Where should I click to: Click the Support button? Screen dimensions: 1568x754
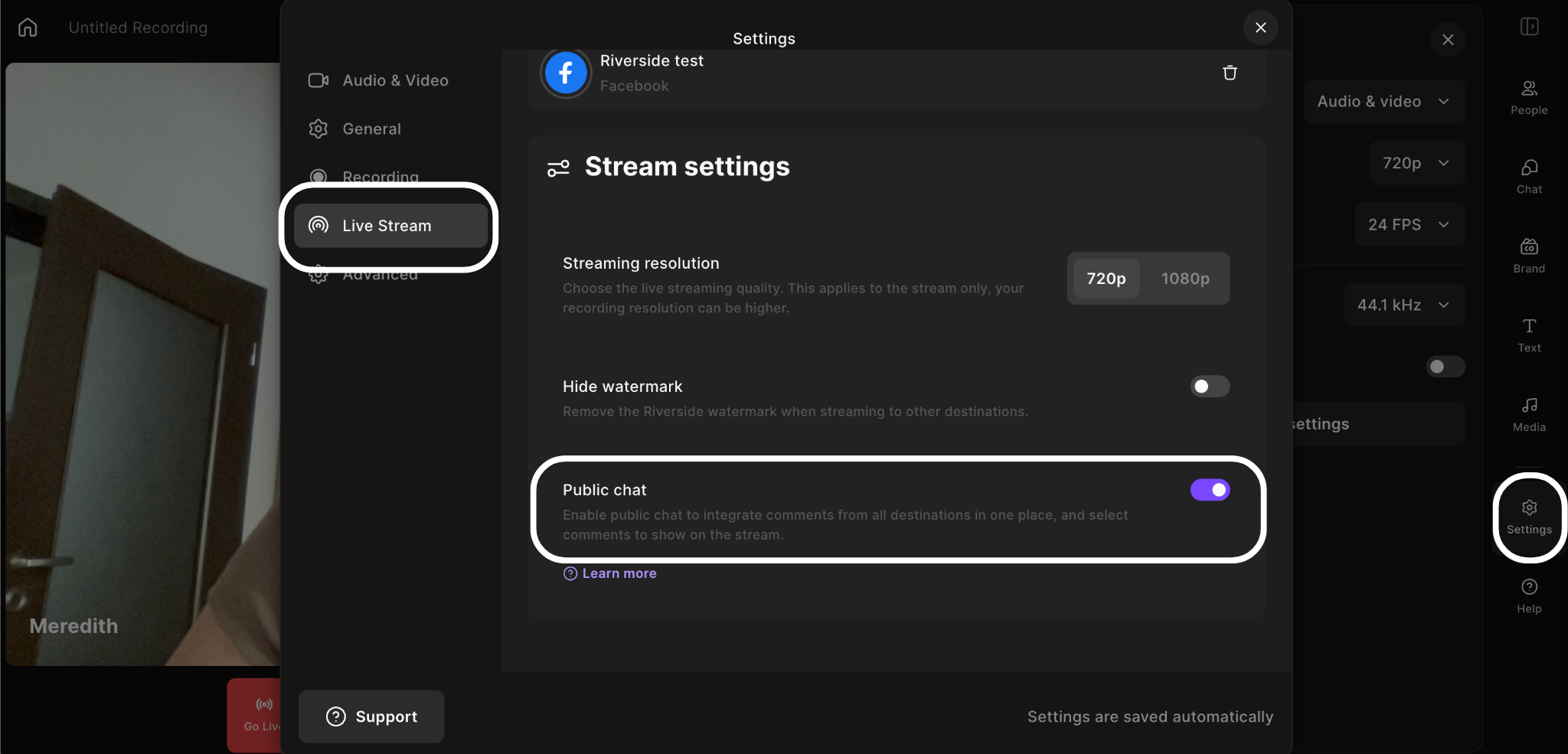371,716
